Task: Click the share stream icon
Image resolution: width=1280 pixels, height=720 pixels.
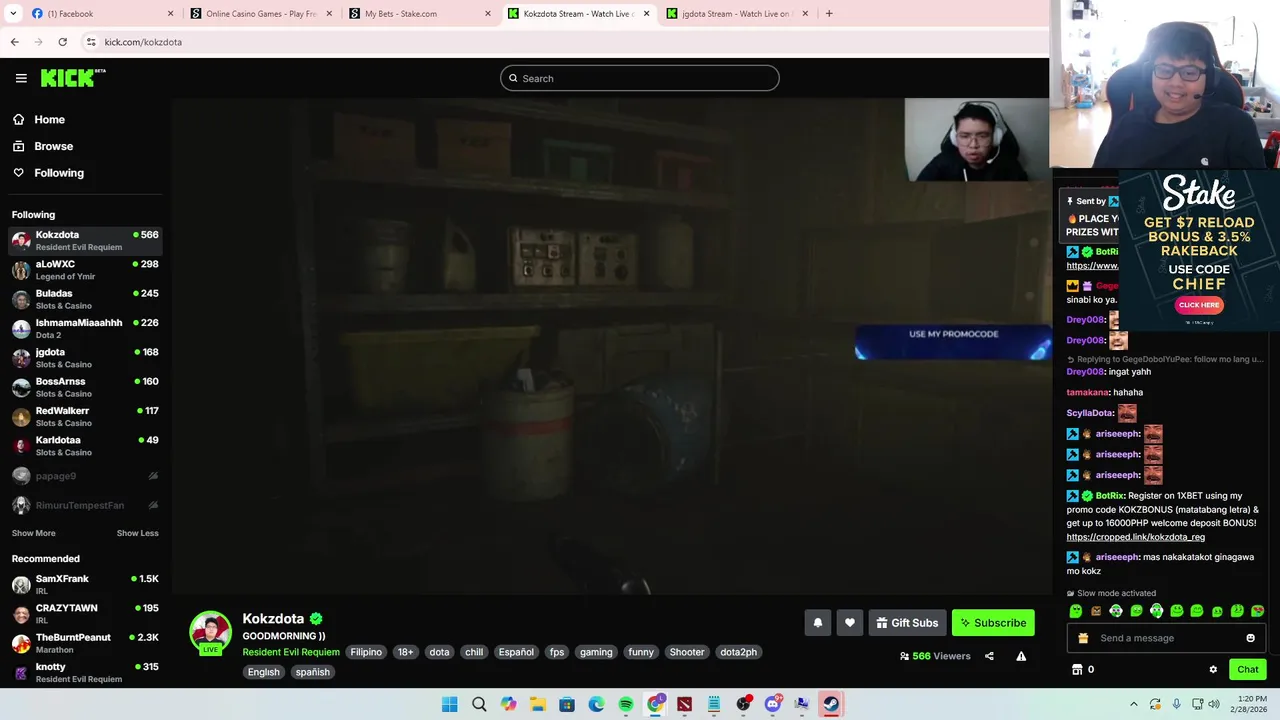Action: (x=989, y=656)
